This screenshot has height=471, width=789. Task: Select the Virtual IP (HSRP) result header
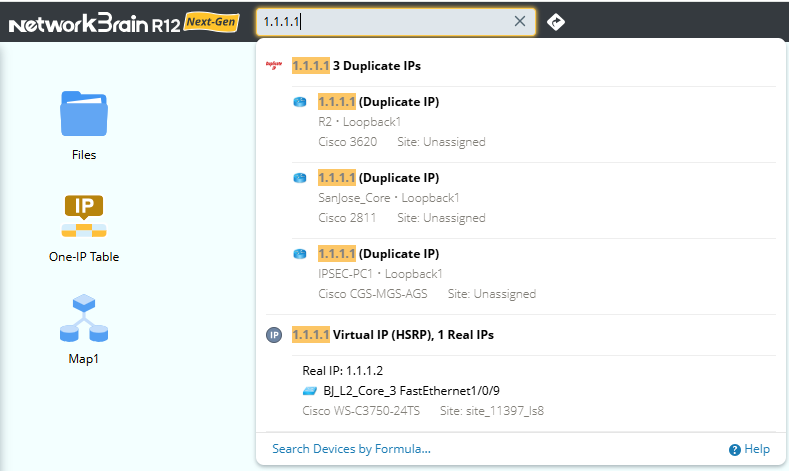click(x=392, y=335)
